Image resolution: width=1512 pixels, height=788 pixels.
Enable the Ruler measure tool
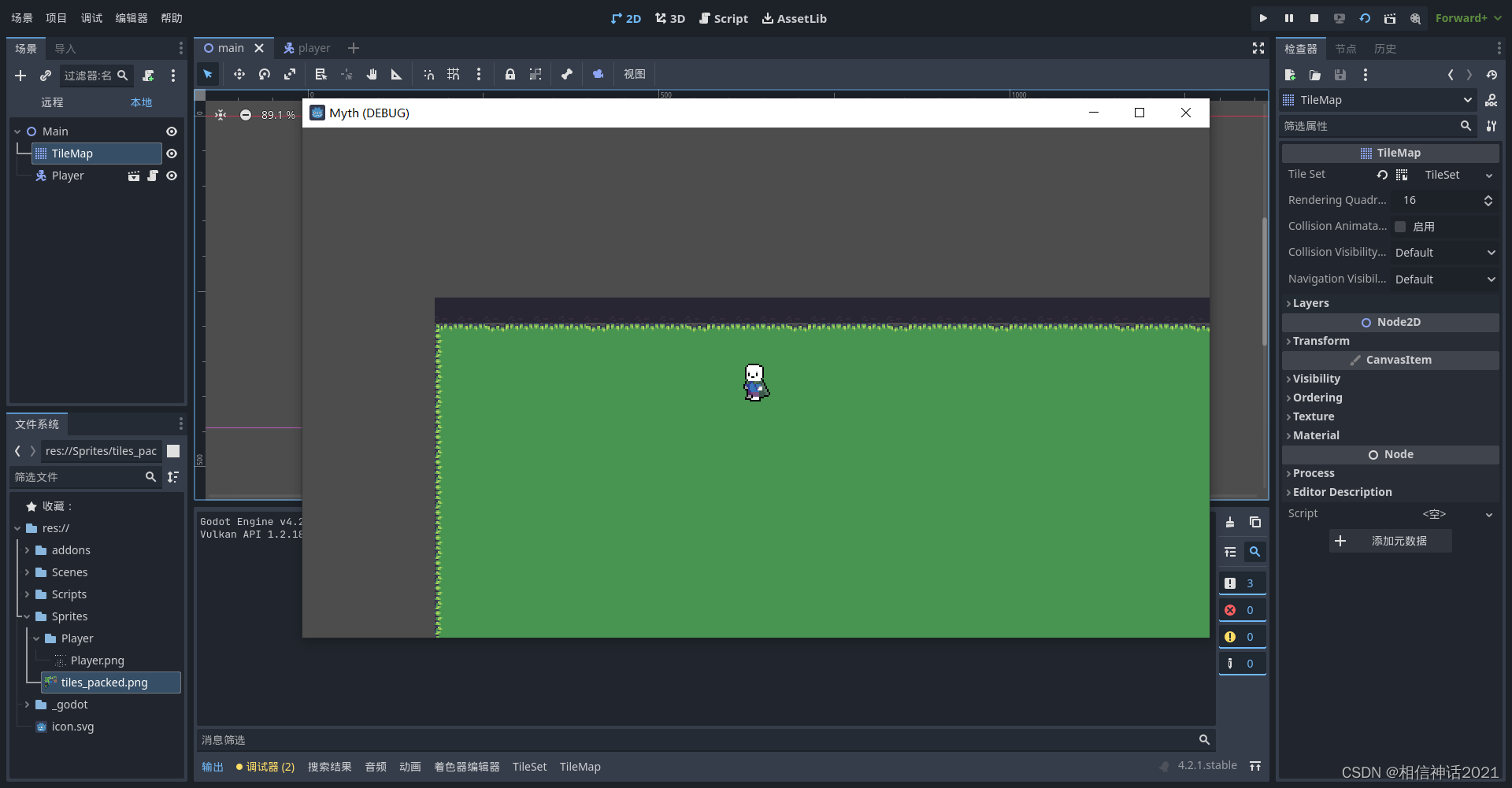[396, 74]
